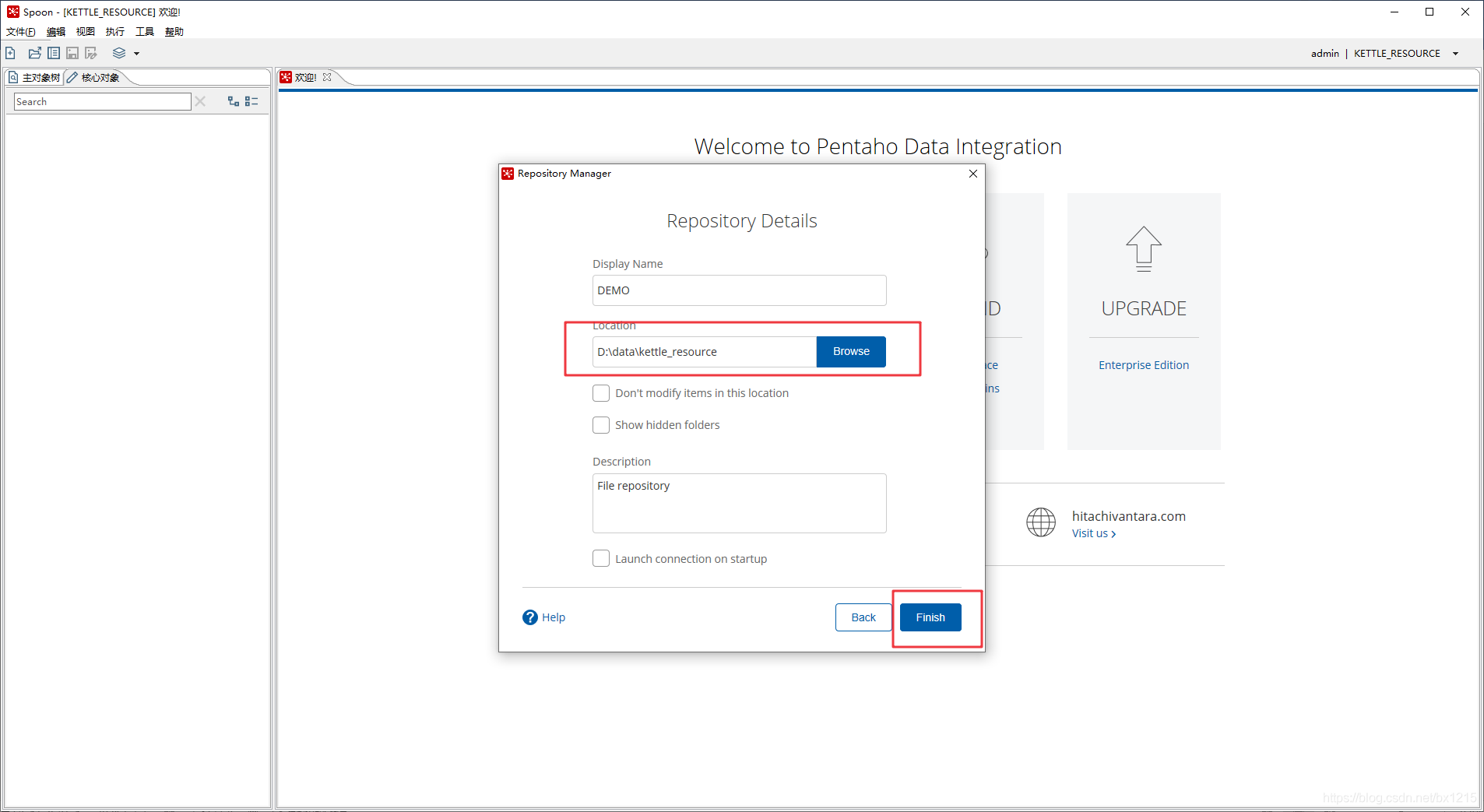This screenshot has height=812, width=1484.
Task: Click the Visit us link
Action: tap(1094, 533)
